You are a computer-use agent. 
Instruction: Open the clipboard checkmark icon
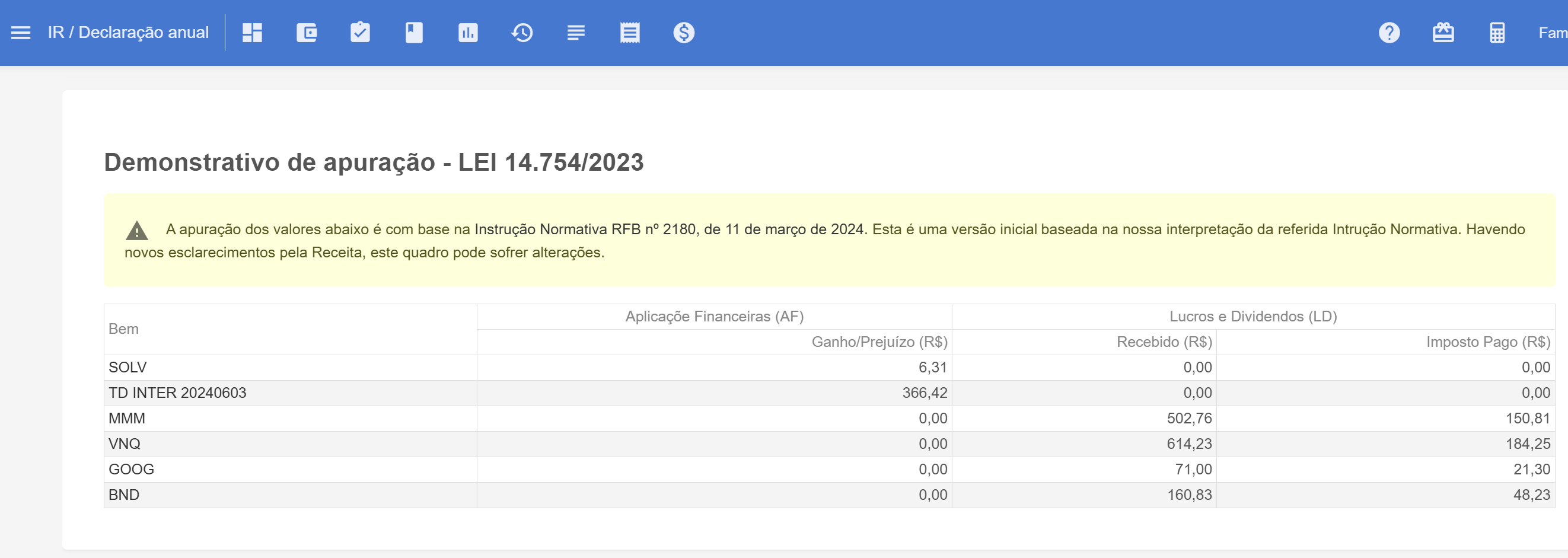(x=360, y=33)
